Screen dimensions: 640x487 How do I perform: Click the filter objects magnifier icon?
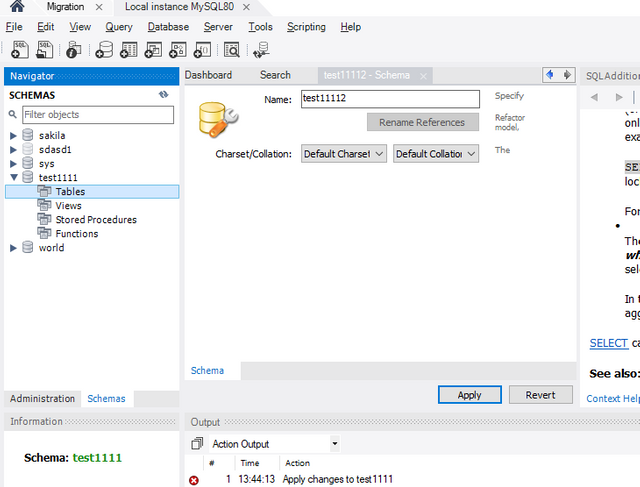(13, 114)
